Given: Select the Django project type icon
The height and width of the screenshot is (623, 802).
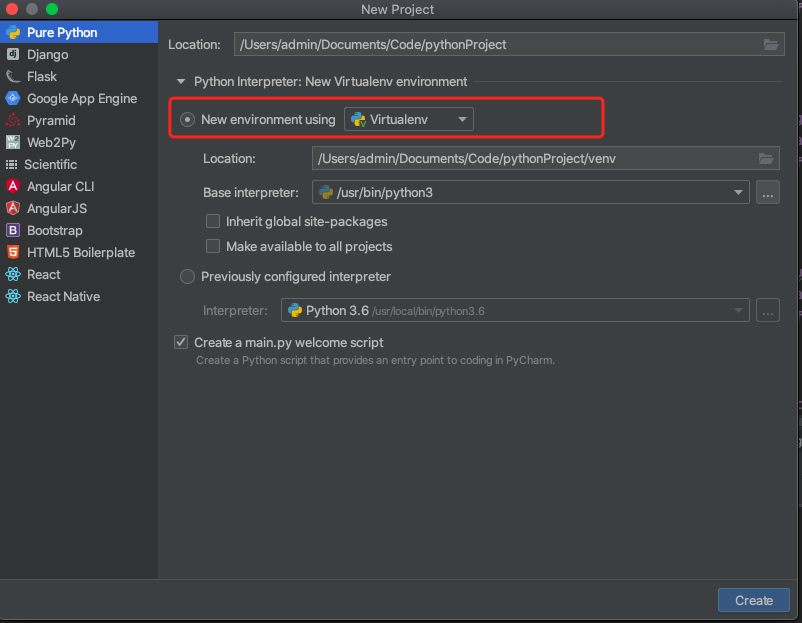Looking at the screenshot, I should [13, 55].
